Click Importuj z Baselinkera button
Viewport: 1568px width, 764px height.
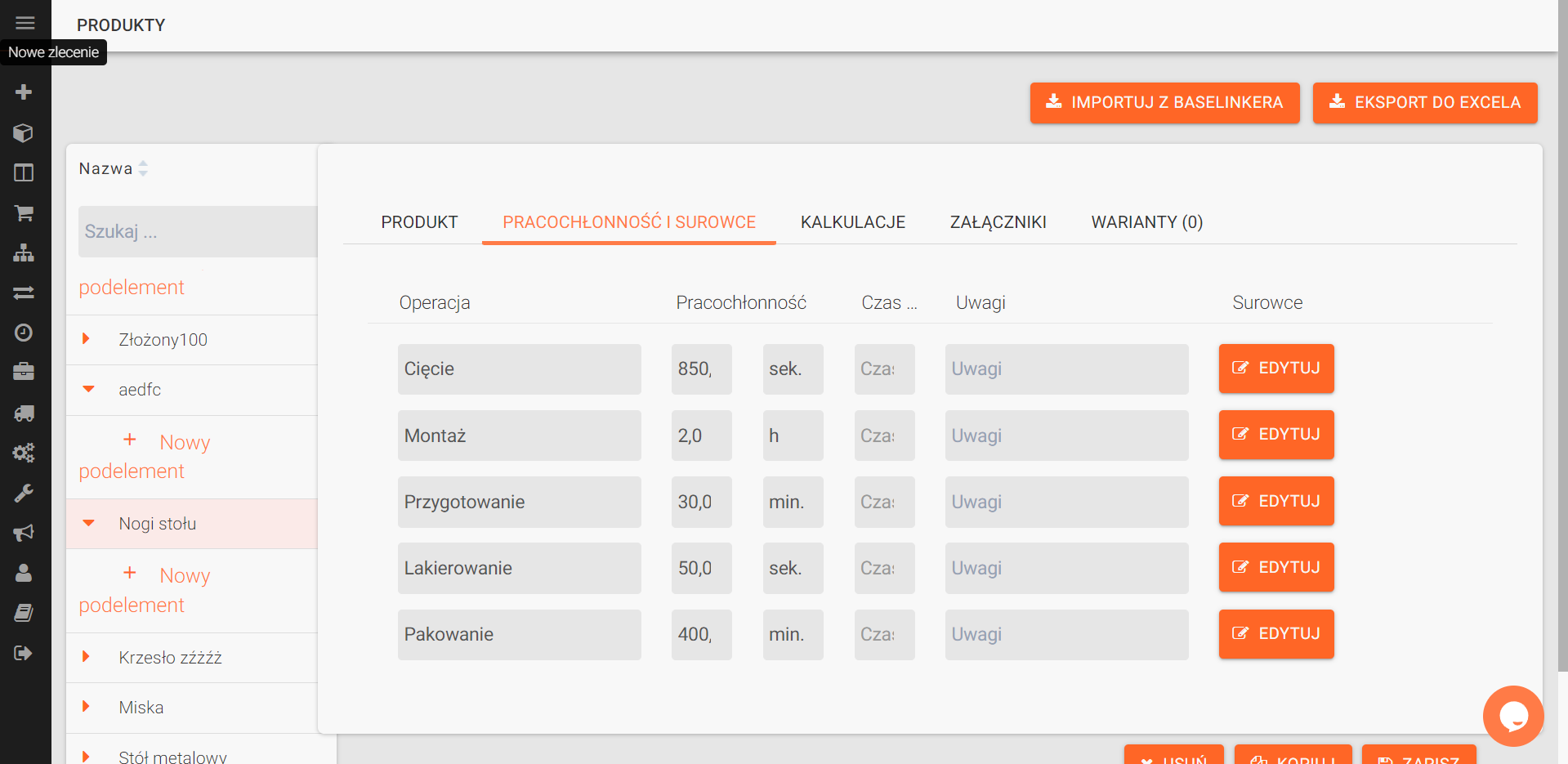[x=1164, y=103]
